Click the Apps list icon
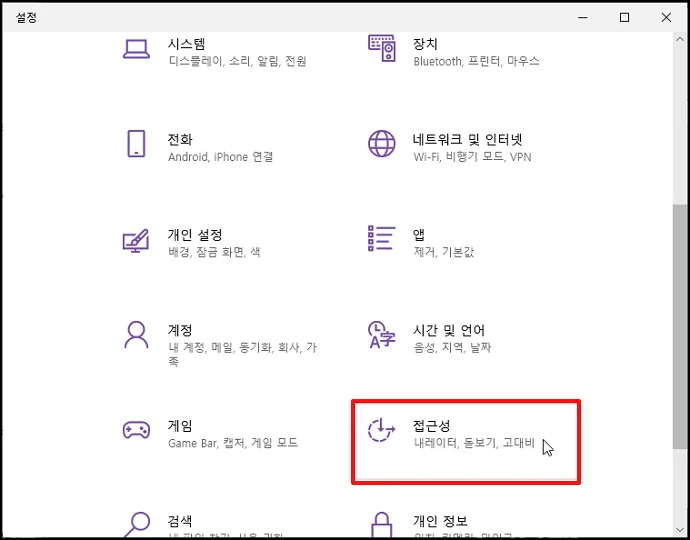This screenshot has height=540, width=690. [x=382, y=239]
